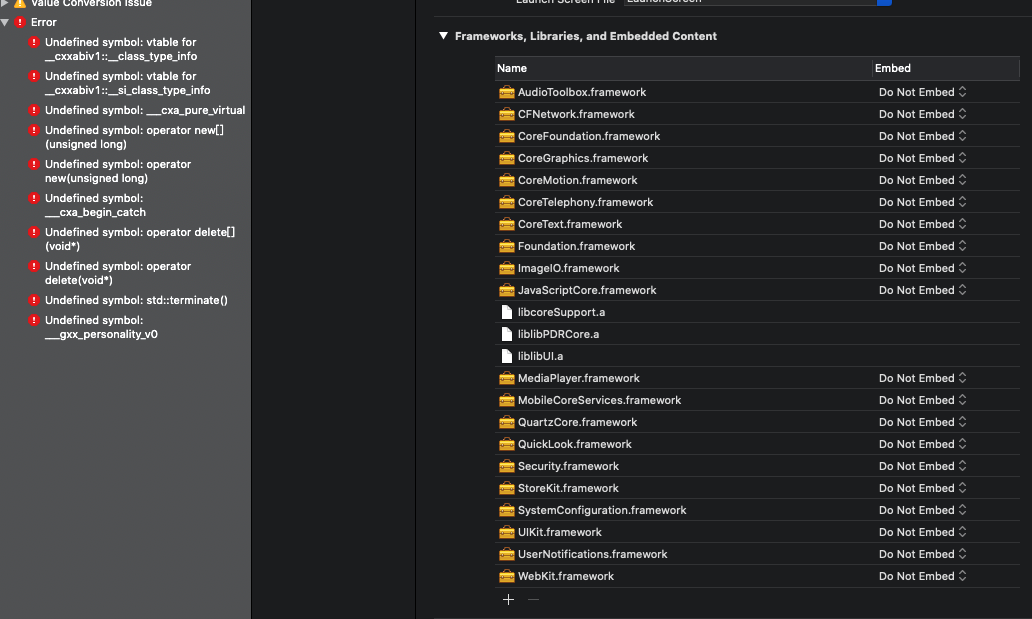Click the WebKit.framework toolbox icon

[x=506, y=576]
